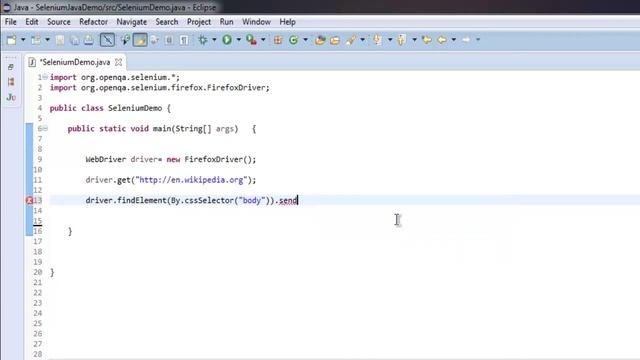
Task: Click the Restore view icon in left sidebar
Action: pos(11,67)
